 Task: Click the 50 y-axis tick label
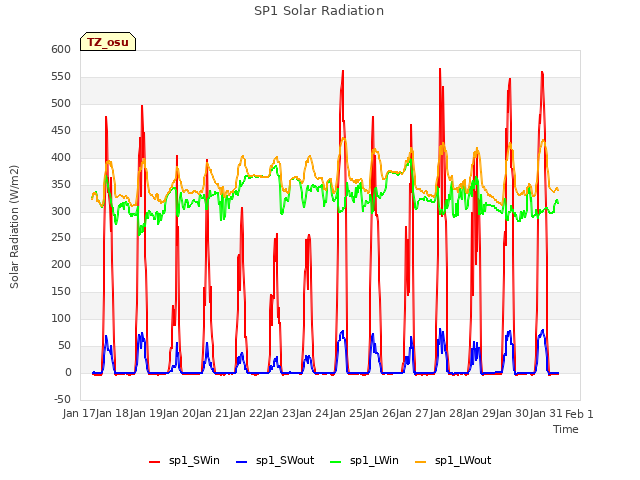click(x=65, y=345)
